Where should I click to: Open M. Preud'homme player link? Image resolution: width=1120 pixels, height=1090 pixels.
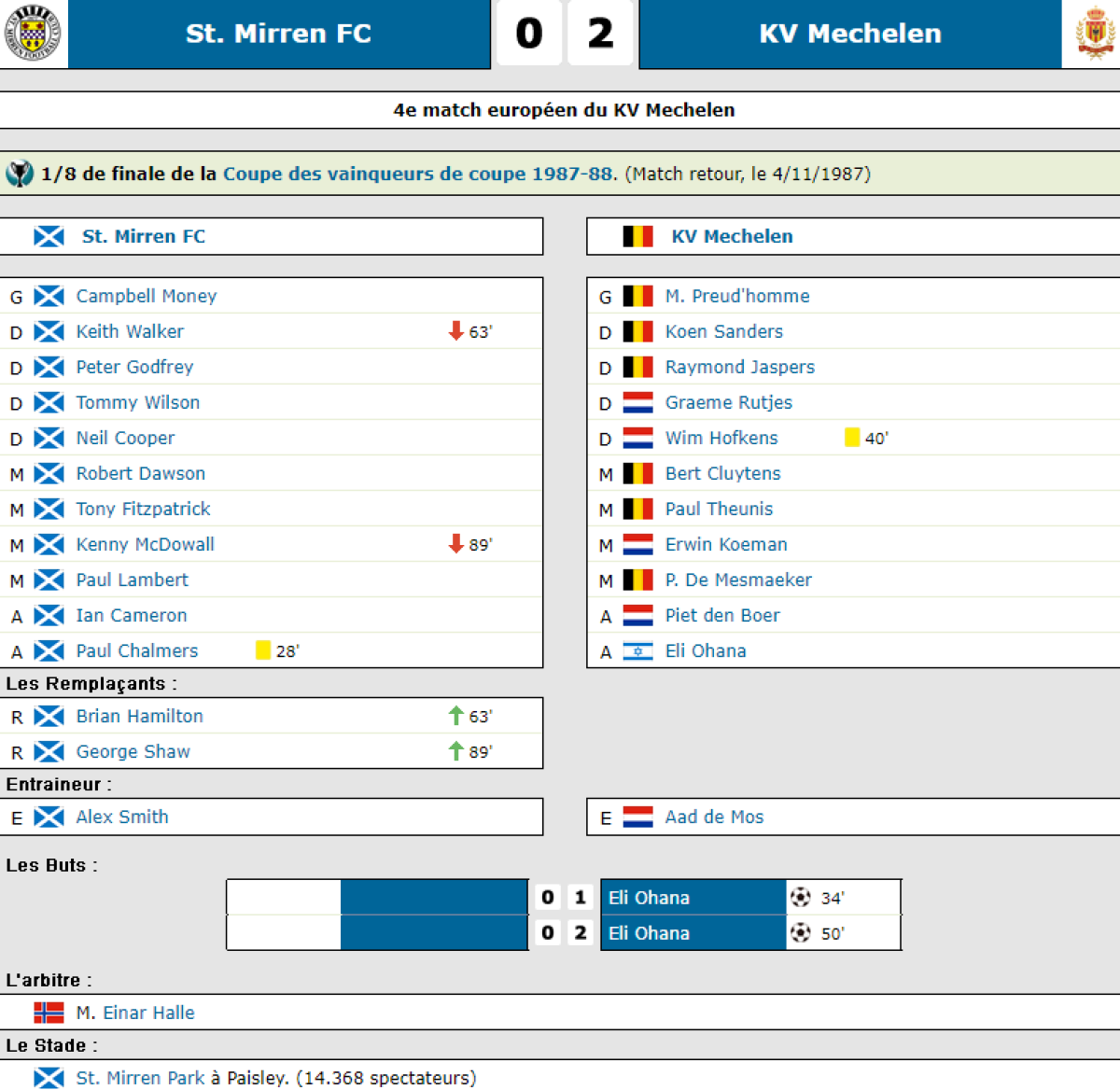(x=737, y=296)
